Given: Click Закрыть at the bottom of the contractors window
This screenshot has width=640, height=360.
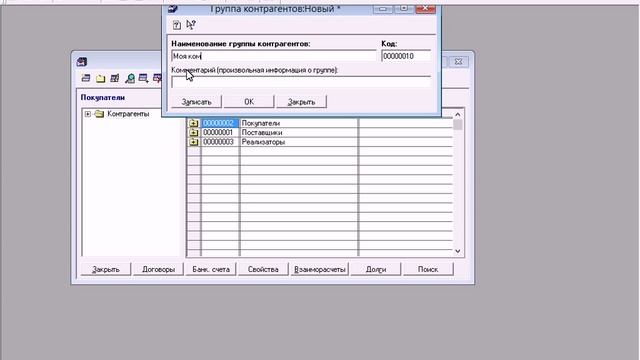Looking at the screenshot, I should click(106, 269).
